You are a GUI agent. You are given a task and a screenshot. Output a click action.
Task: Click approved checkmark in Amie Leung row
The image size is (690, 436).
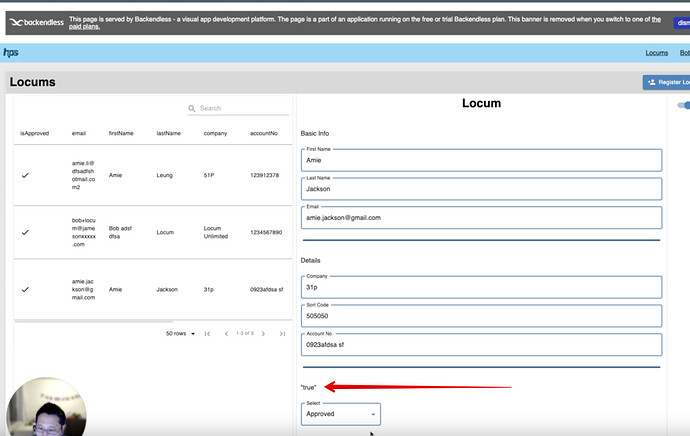pos(25,175)
